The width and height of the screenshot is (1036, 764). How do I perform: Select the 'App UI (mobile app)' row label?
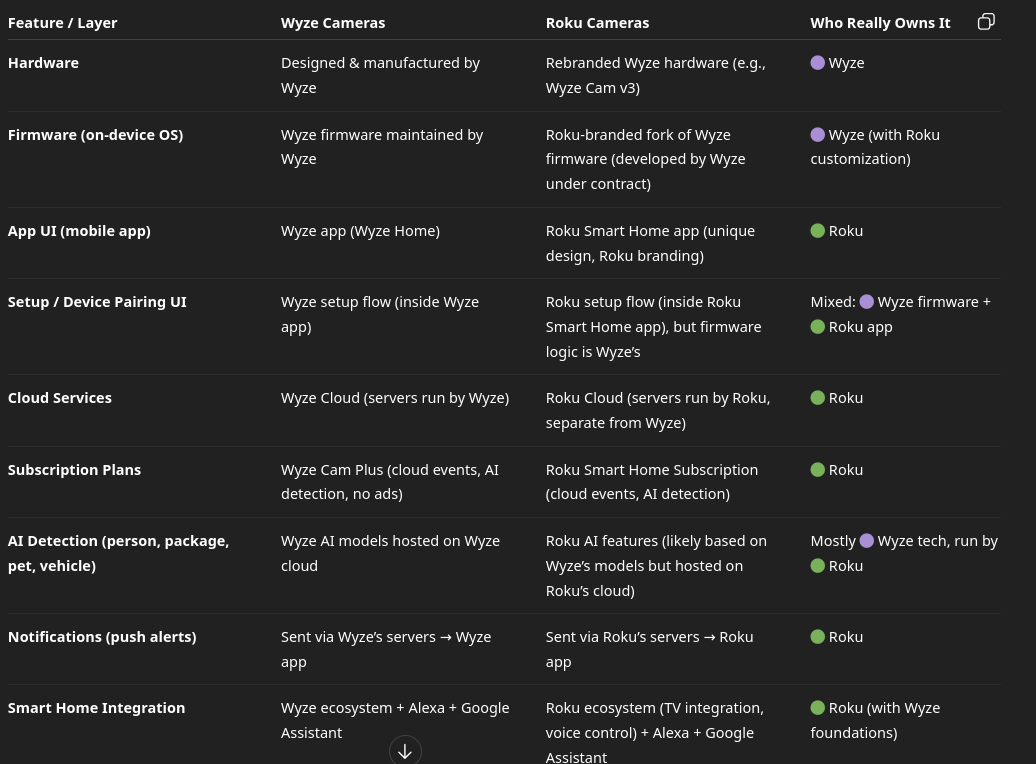(79, 231)
